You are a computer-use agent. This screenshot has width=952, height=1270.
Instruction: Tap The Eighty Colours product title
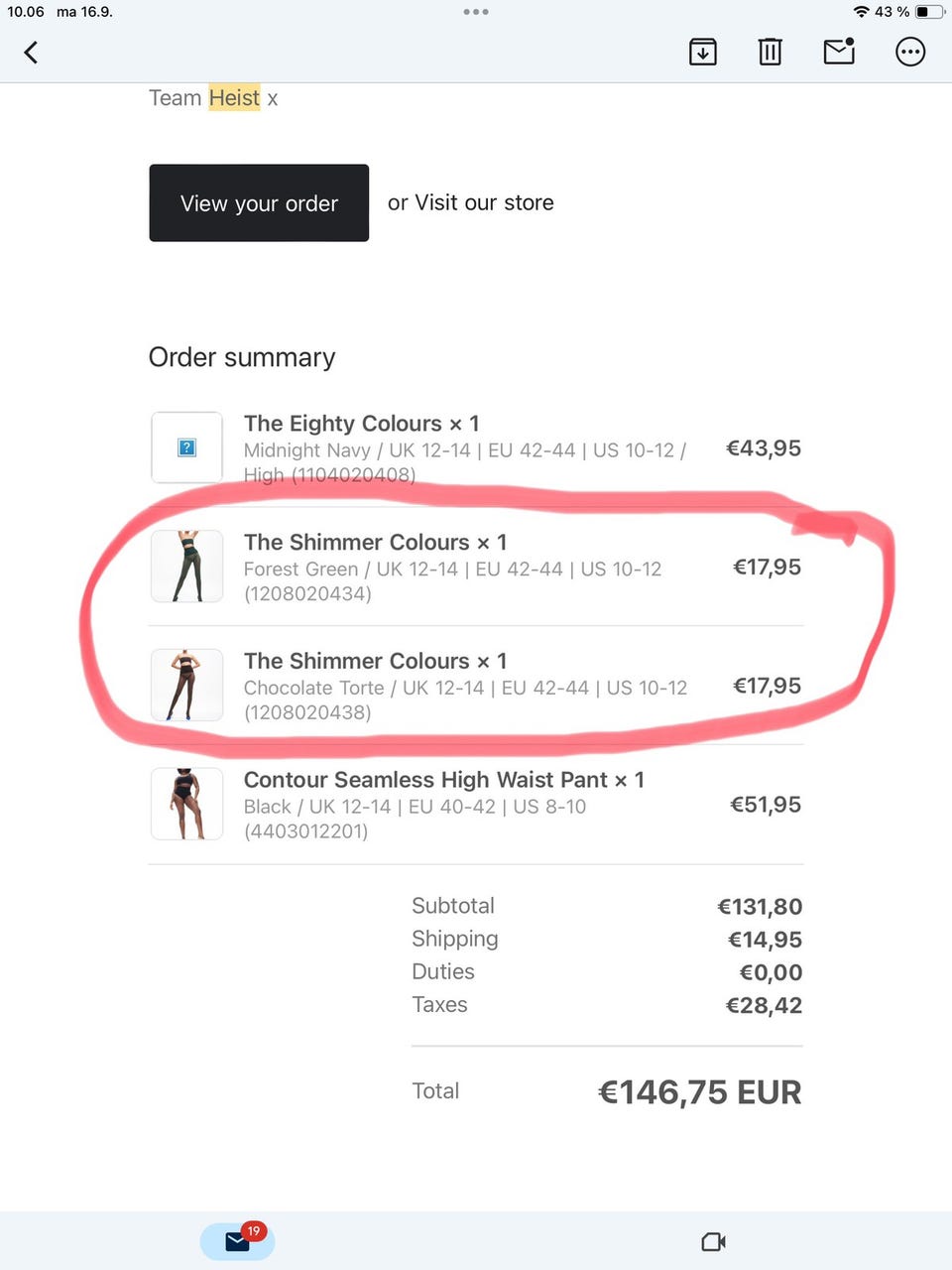click(x=342, y=424)
